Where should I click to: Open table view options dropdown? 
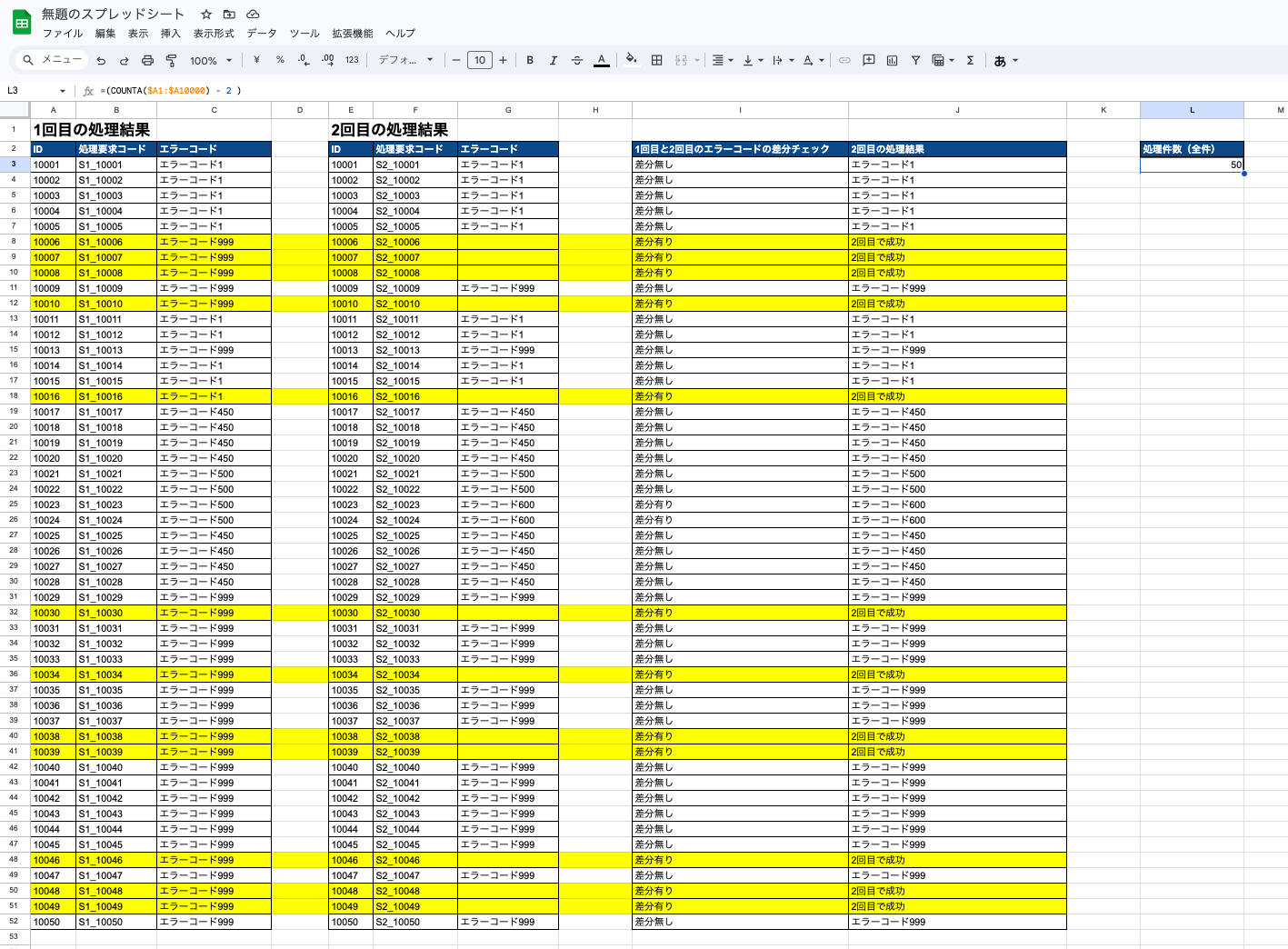click(944, 60)
